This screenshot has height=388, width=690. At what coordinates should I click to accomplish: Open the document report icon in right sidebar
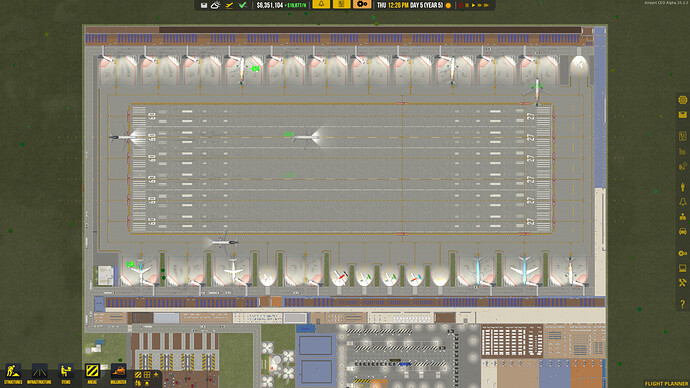683,136
